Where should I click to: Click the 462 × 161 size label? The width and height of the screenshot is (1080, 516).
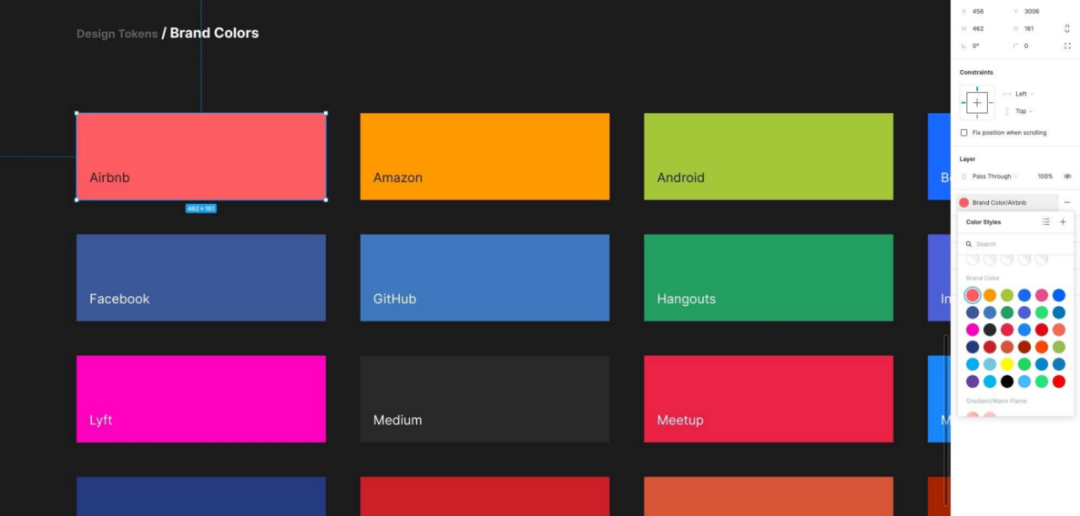201,208
